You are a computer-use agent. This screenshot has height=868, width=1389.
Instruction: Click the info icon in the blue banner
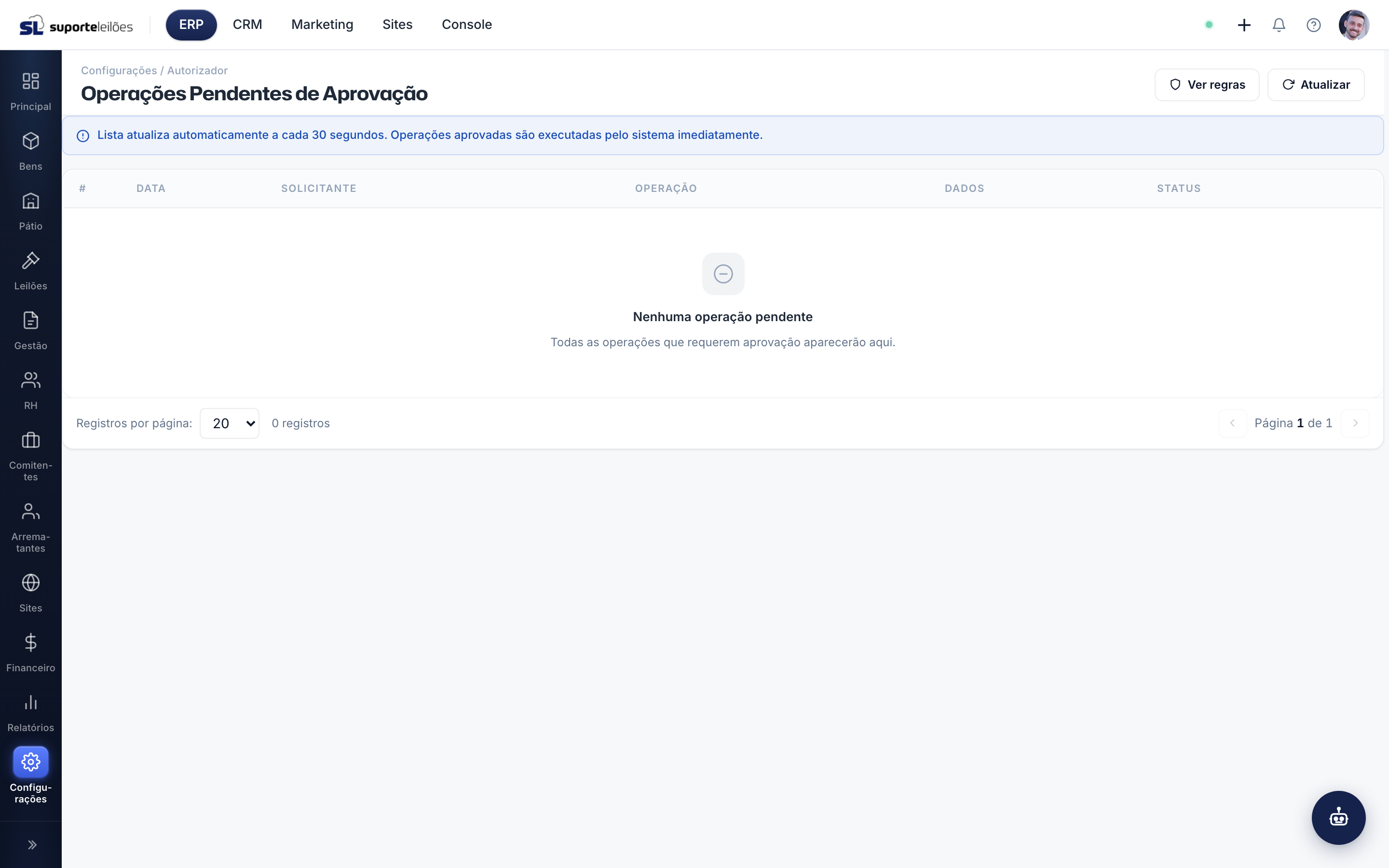click(82, 136)
